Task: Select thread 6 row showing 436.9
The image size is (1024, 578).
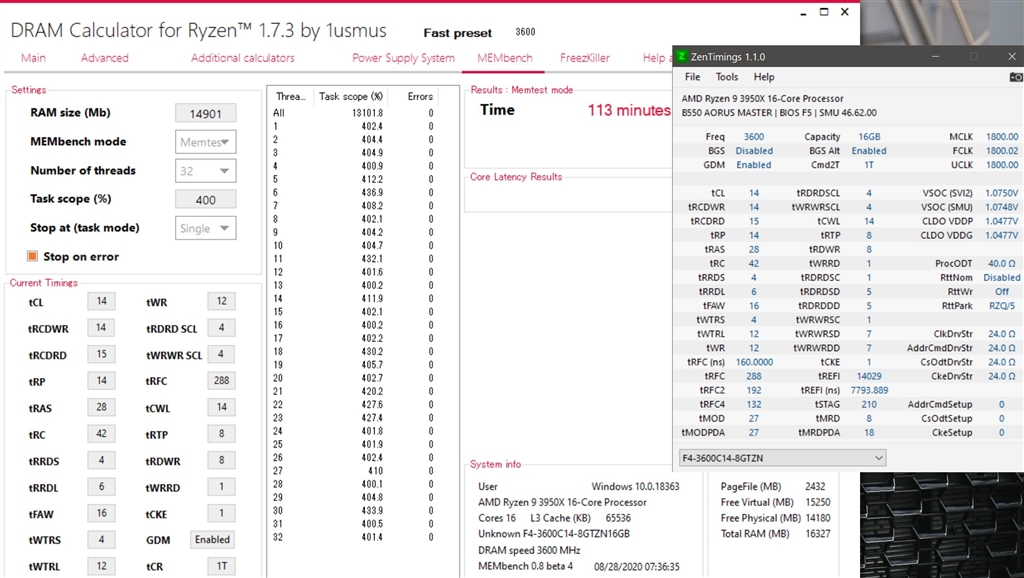Action: coord(353,193)
